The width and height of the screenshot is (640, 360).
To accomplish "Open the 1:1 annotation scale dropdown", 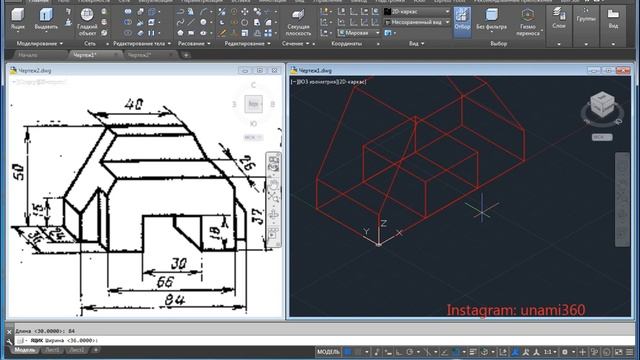I will coord(550,351).
